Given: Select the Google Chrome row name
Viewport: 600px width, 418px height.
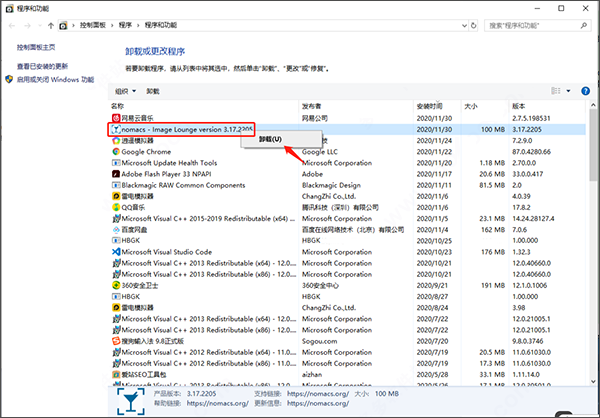Looking at the screenshot, I should pos(146,152).
